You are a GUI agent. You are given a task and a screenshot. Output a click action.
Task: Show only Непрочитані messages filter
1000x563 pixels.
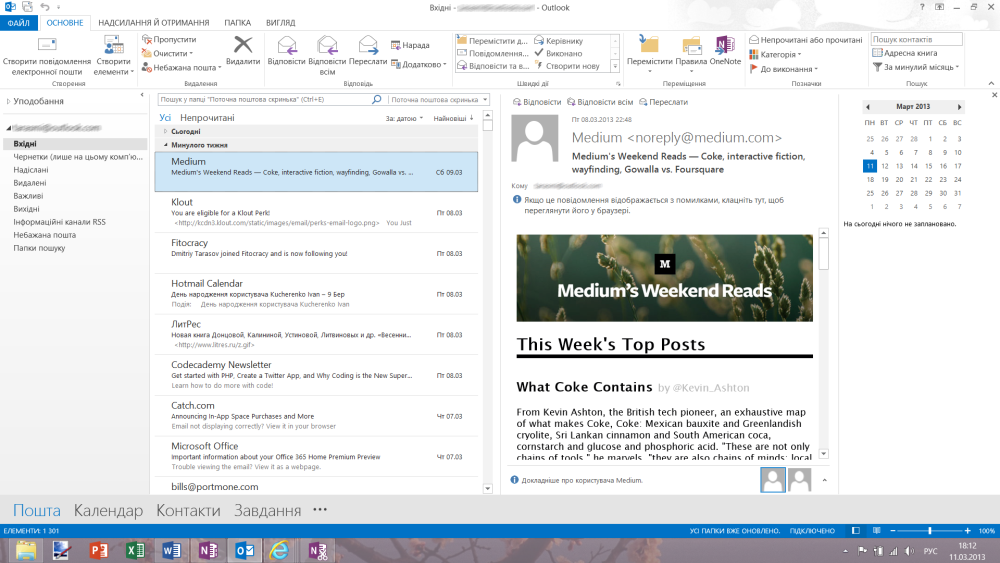207,117
